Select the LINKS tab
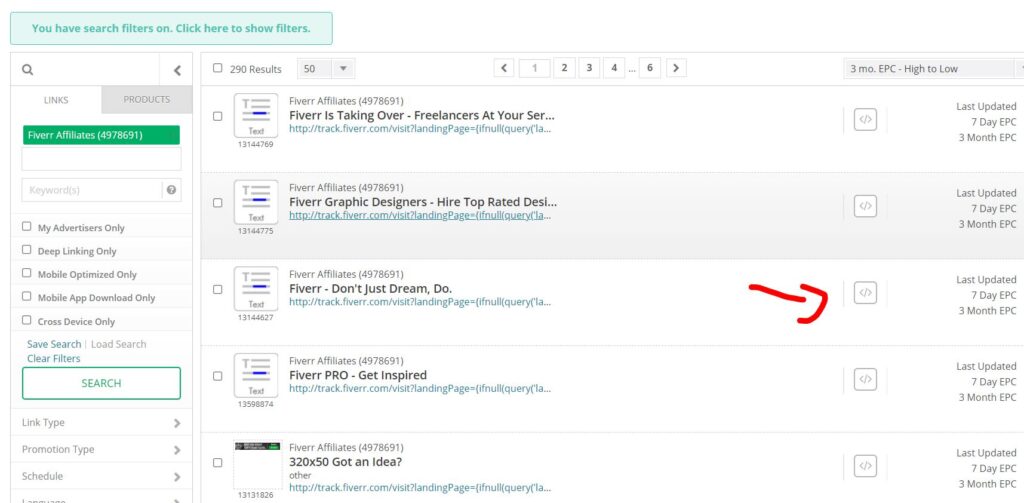Screen dimensions: 1024x503 point(56,100)
